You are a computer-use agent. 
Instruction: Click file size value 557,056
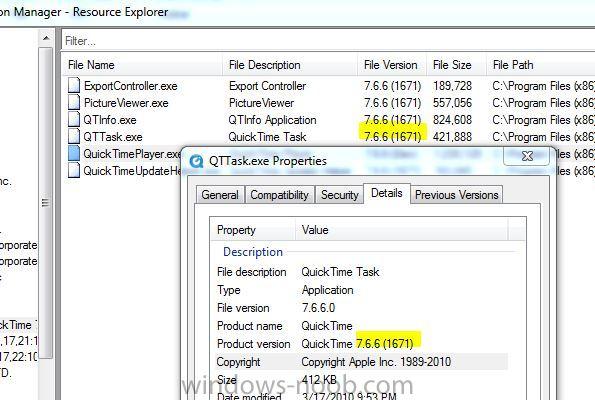pos(452,103)
